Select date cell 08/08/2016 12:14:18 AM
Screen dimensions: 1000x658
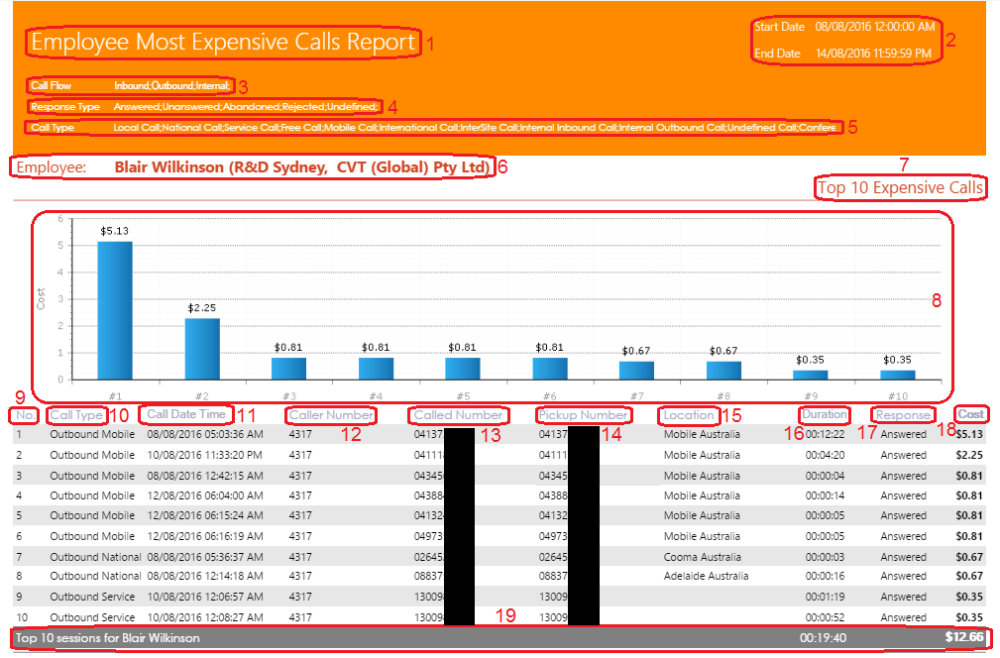(x=205, y=576)
